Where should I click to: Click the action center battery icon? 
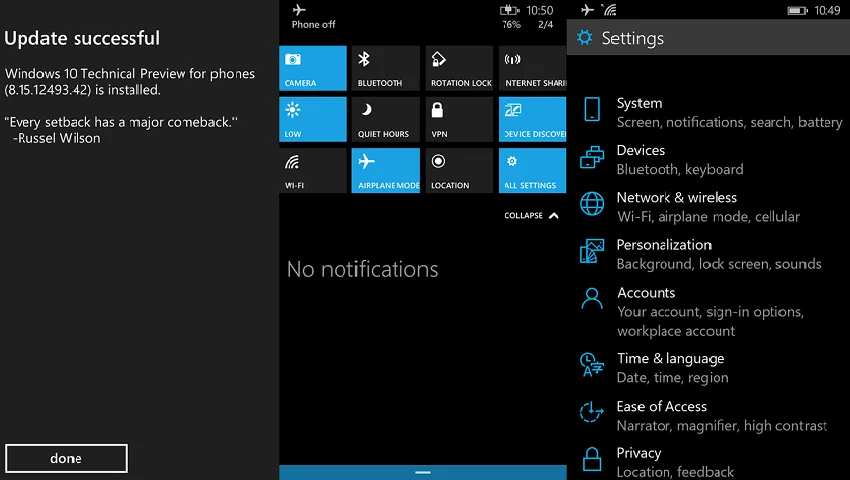tap(509, 10)
